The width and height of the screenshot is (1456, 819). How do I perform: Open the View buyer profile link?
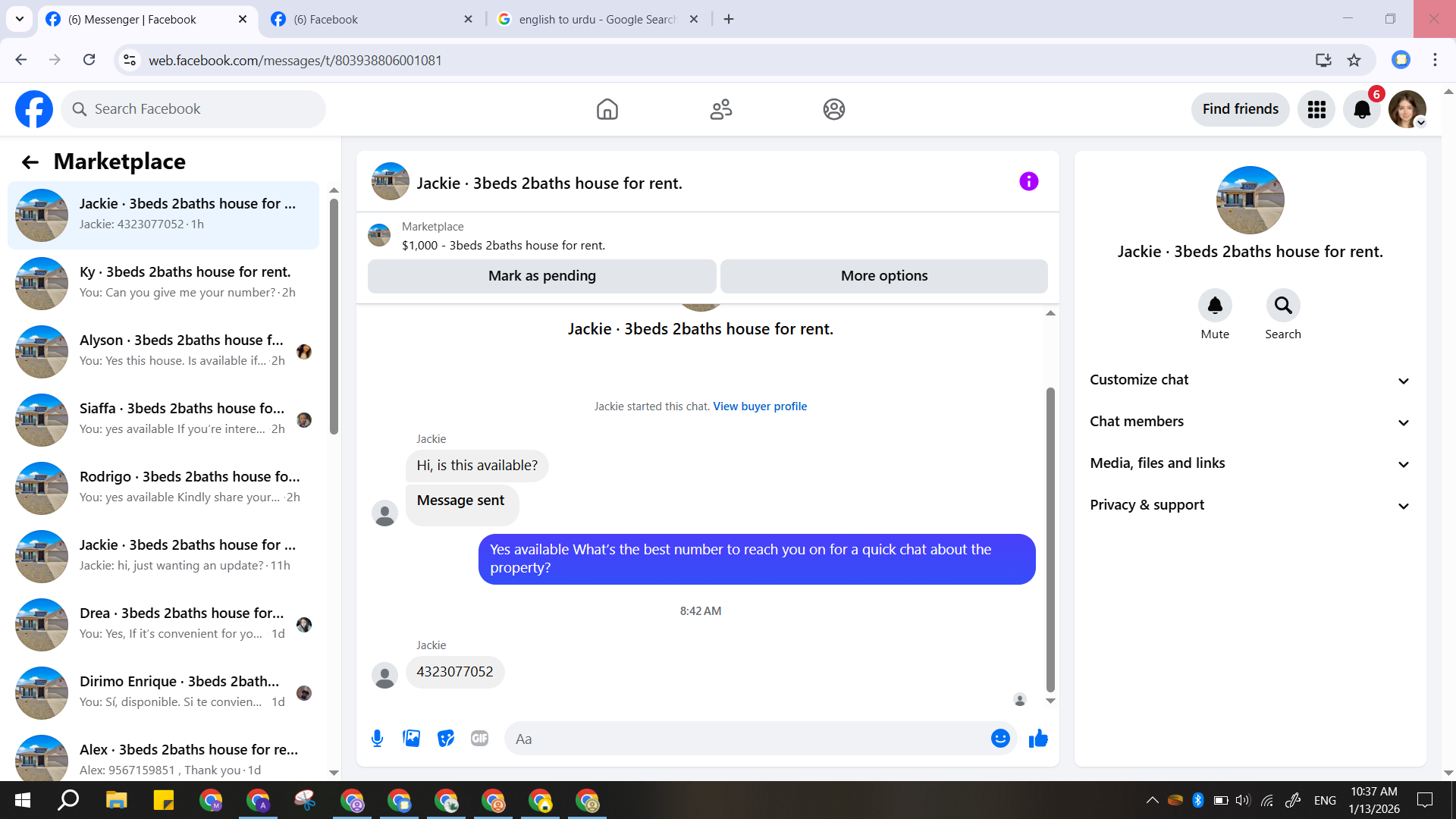(760, 406)
